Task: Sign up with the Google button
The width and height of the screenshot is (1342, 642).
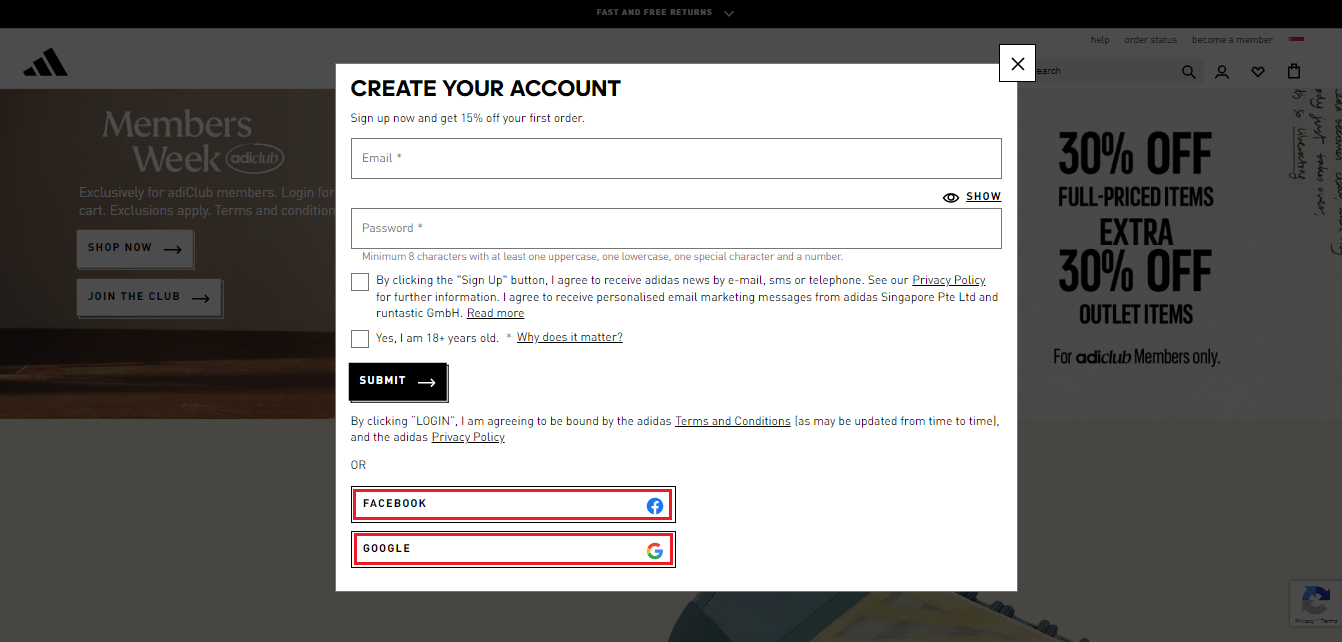Action: [513, 549]
